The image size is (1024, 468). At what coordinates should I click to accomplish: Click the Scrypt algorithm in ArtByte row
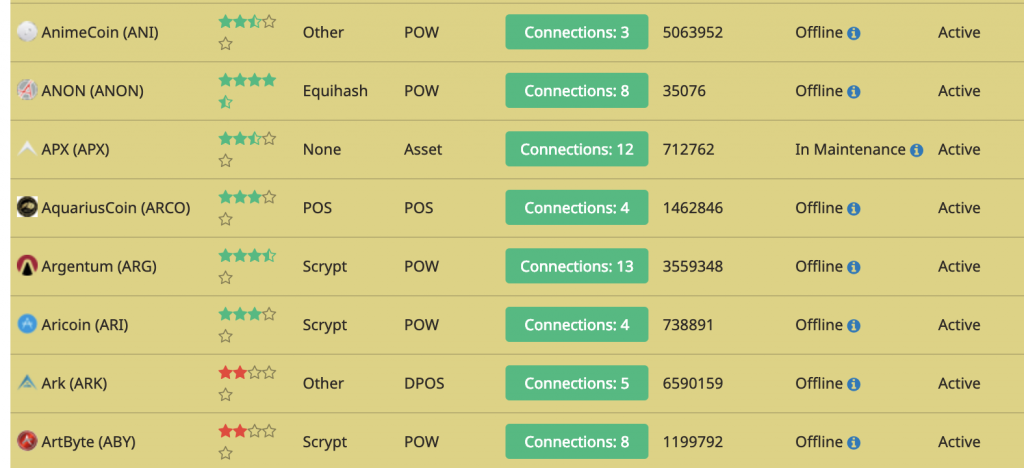pos(325,442)
